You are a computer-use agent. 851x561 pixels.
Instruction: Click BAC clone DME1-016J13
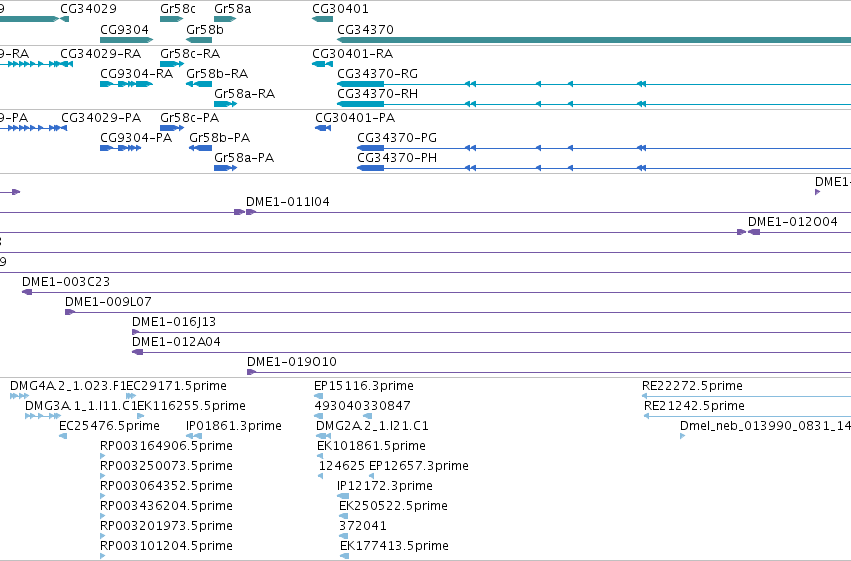[174, 322]
